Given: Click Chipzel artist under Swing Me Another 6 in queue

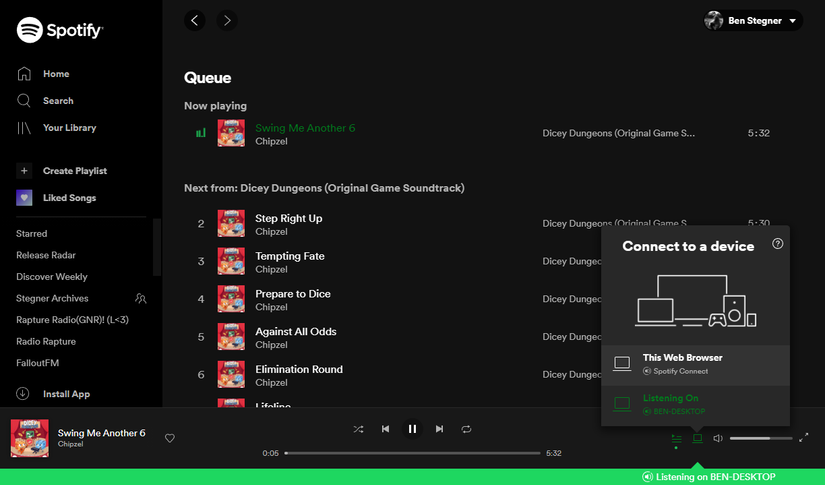Looking at the screenshot, I should (x=271, y=142).
